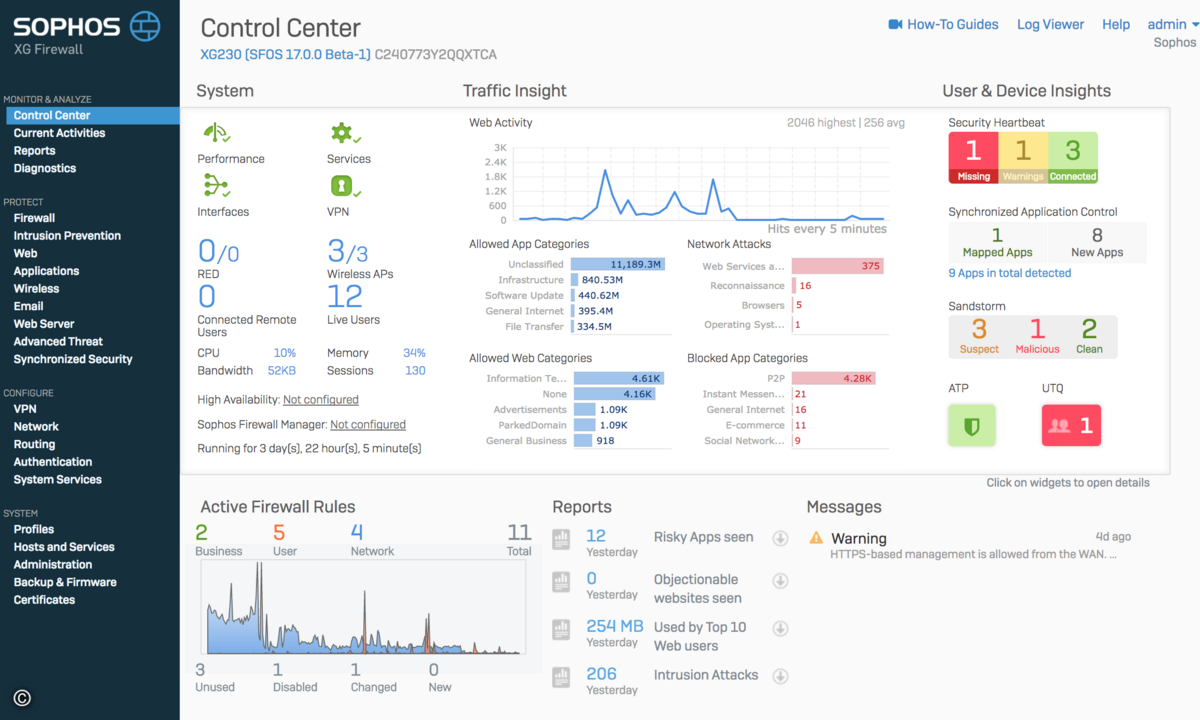The height and width of the screenshot is (720, 1200).
Task: Click the ATP shield widget
Action: (971, 426)
